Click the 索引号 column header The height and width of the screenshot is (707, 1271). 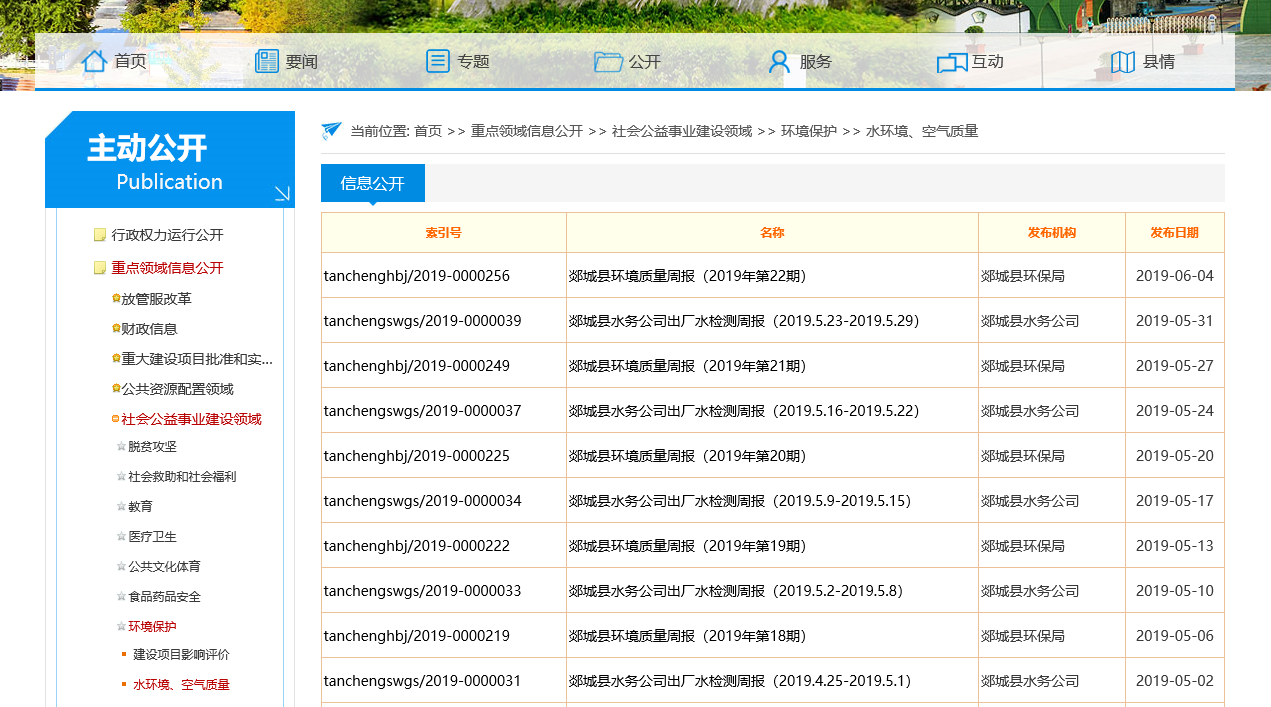tap(444, 233)
